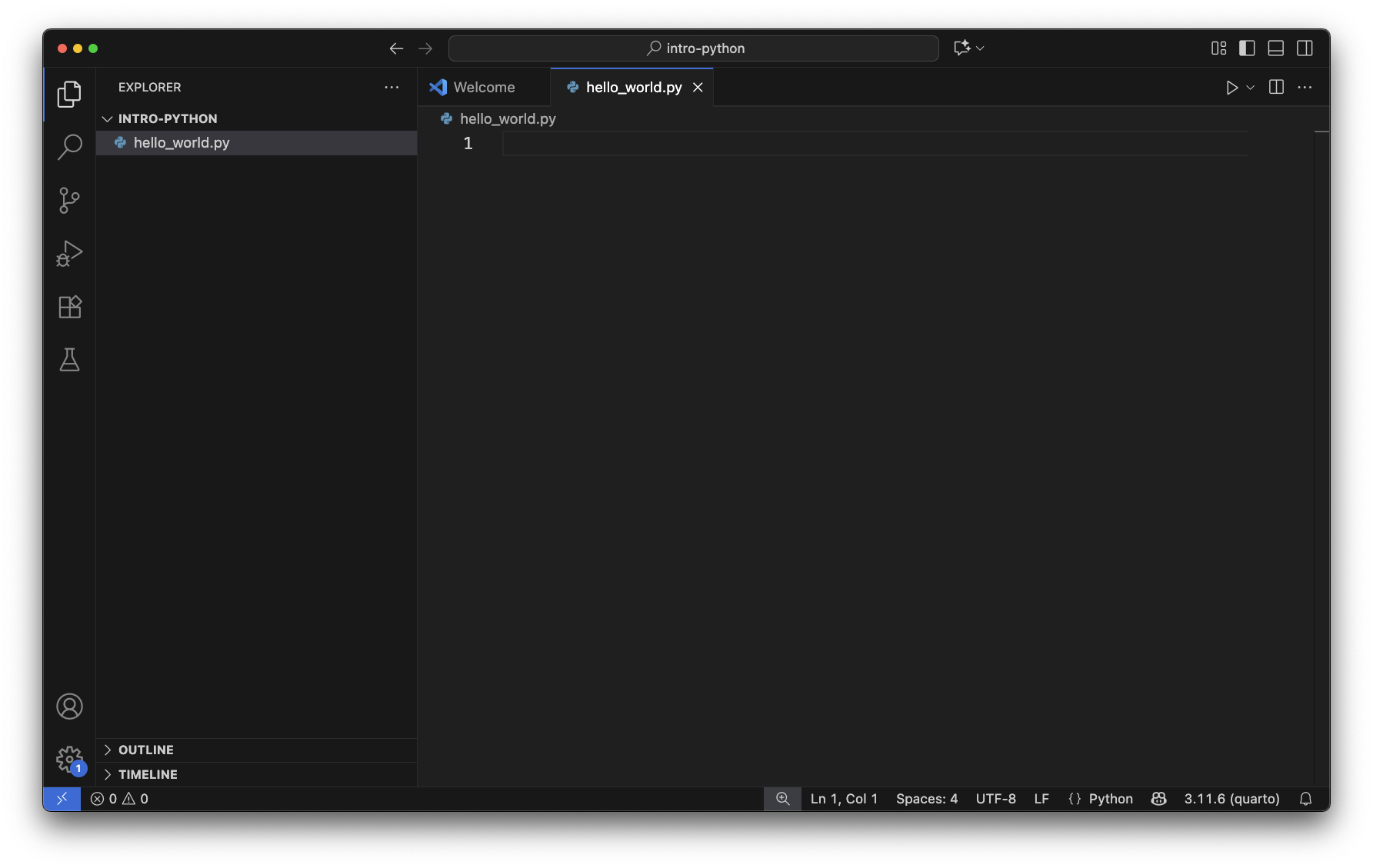1373x868 pixels.
Task: Expand the TIMELINE section
Action: pyautogui.click(x=148, y=774)
